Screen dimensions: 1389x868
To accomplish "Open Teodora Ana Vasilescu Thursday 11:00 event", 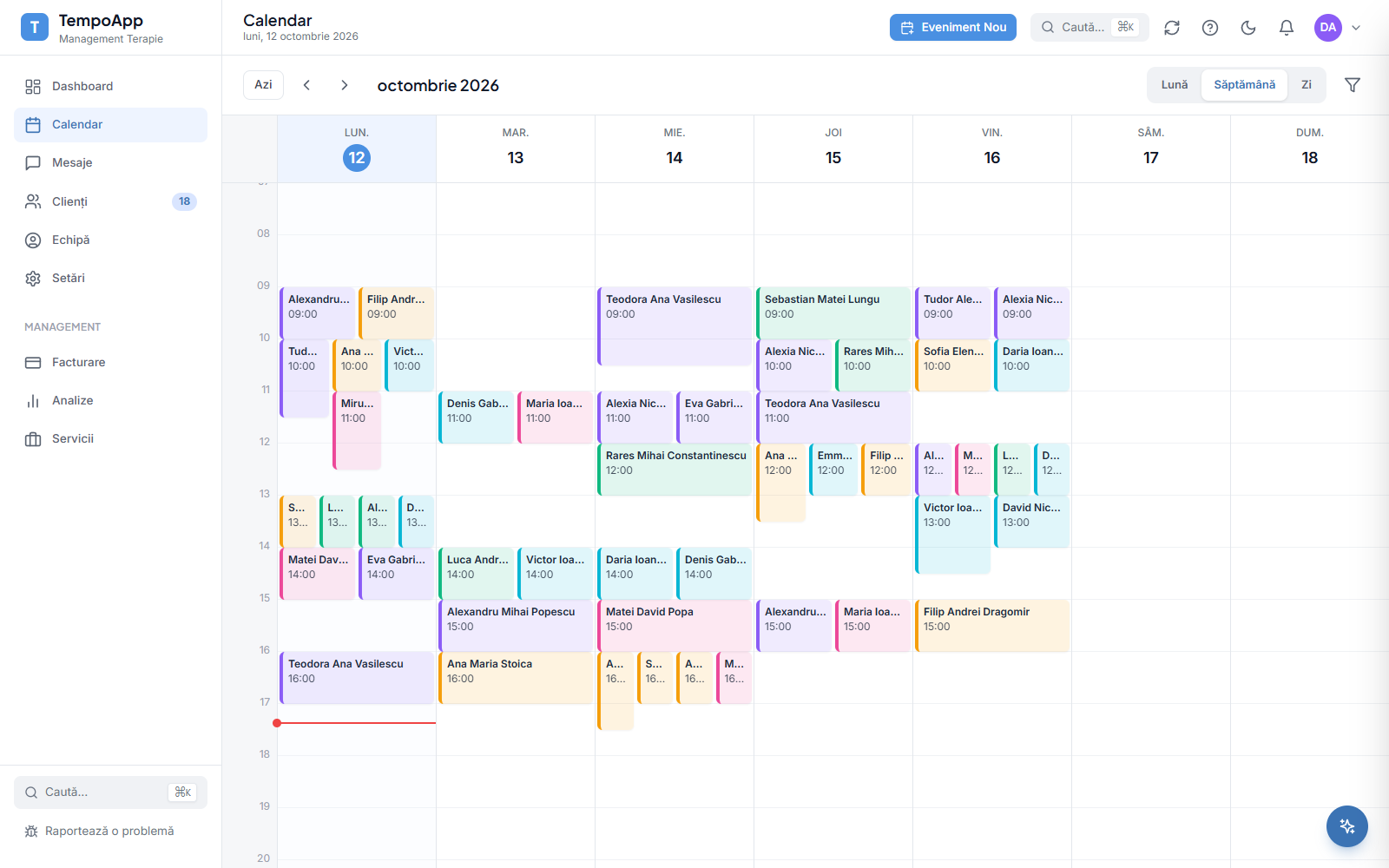I will (x=833, y=418).
